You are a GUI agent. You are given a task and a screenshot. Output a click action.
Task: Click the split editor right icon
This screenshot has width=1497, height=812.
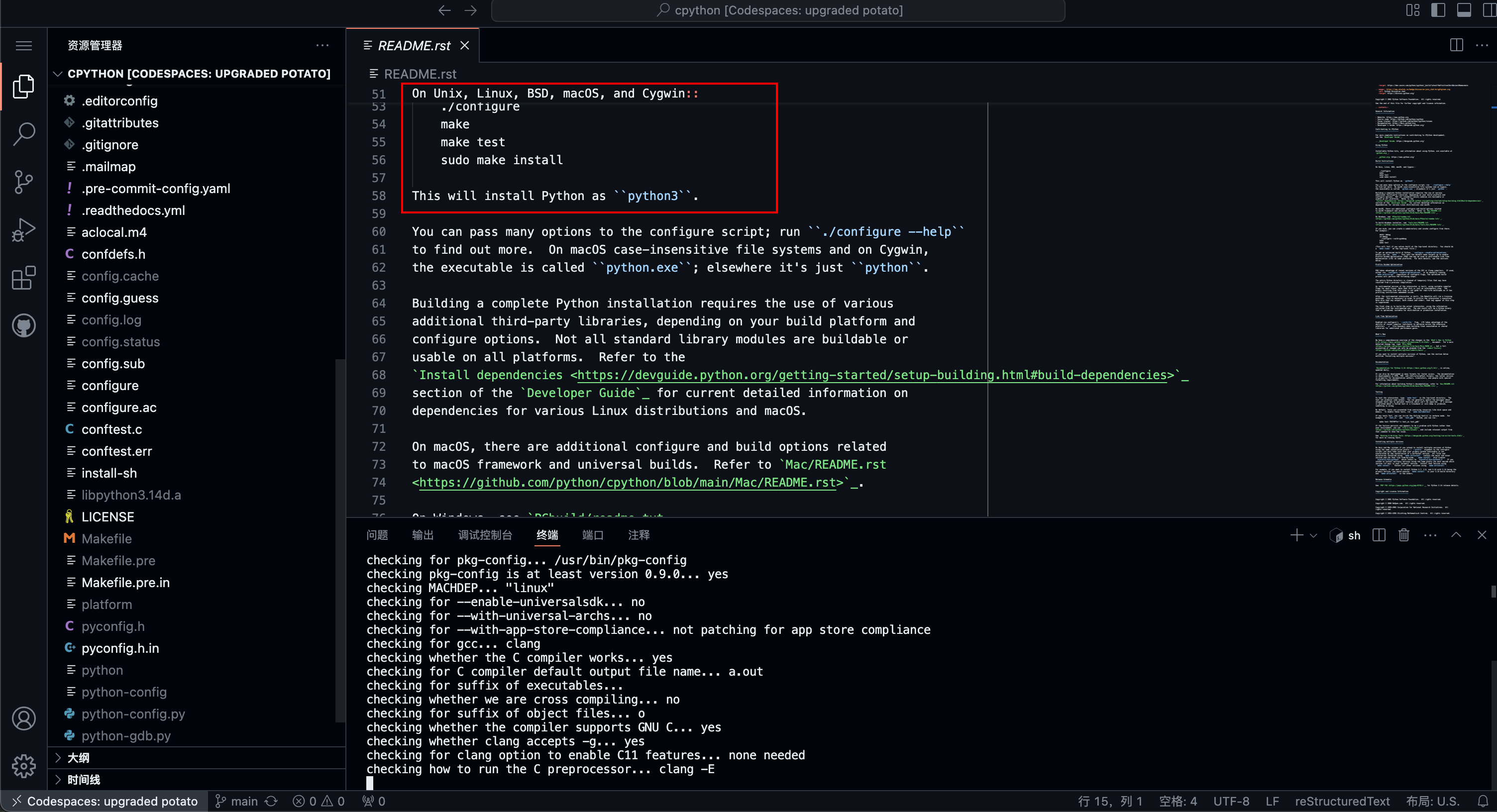pyautogui.click(x=1456, y=45)
